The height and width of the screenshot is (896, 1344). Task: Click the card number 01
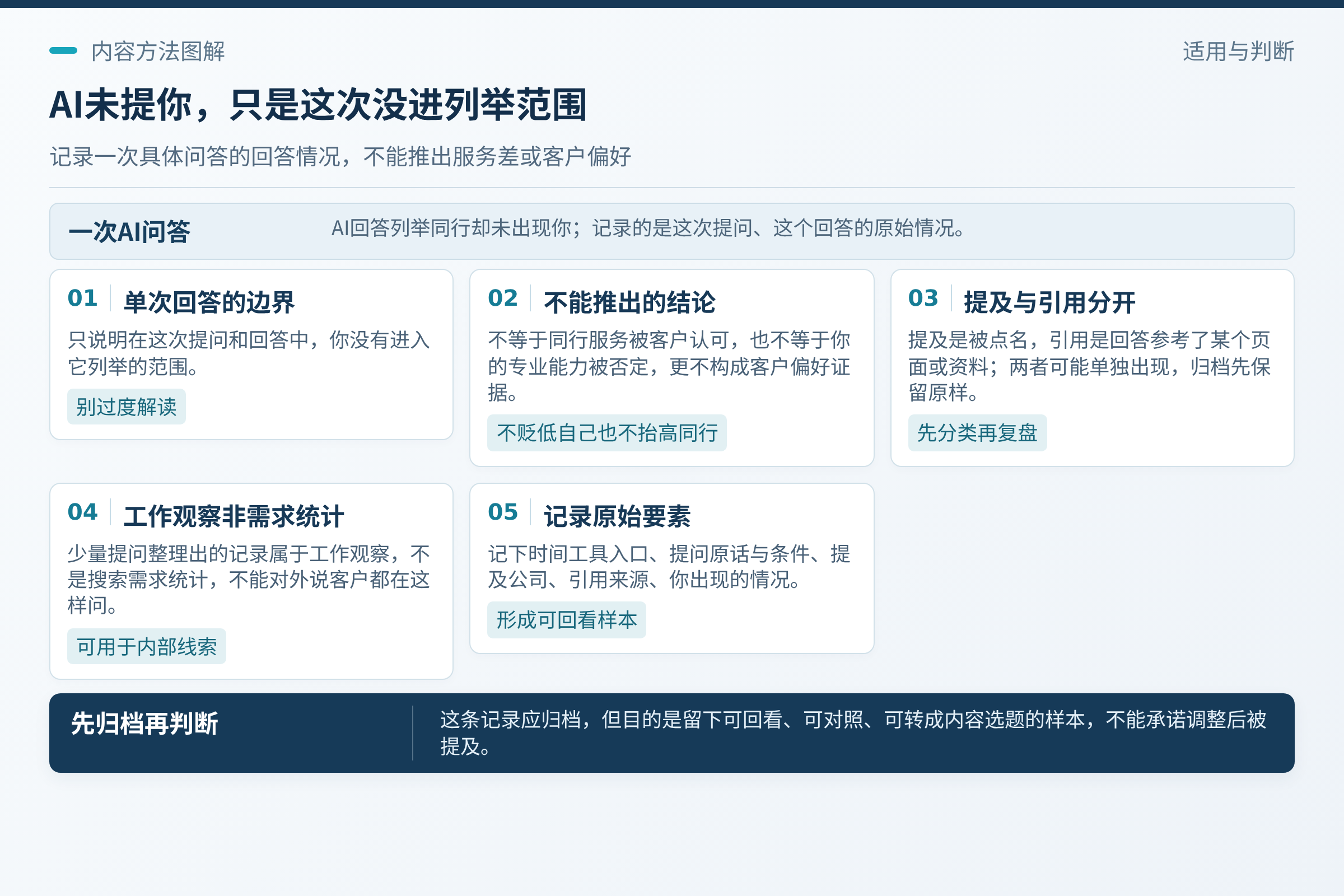tap(82, 298)
